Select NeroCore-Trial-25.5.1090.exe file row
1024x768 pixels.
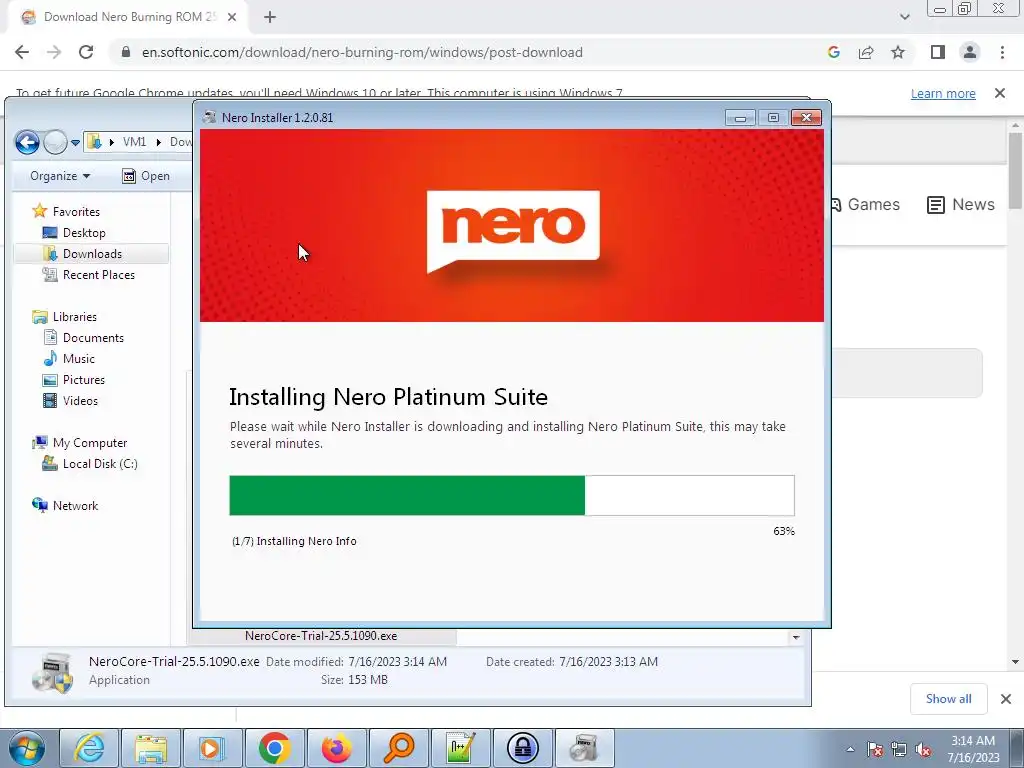tap(321, 636)
